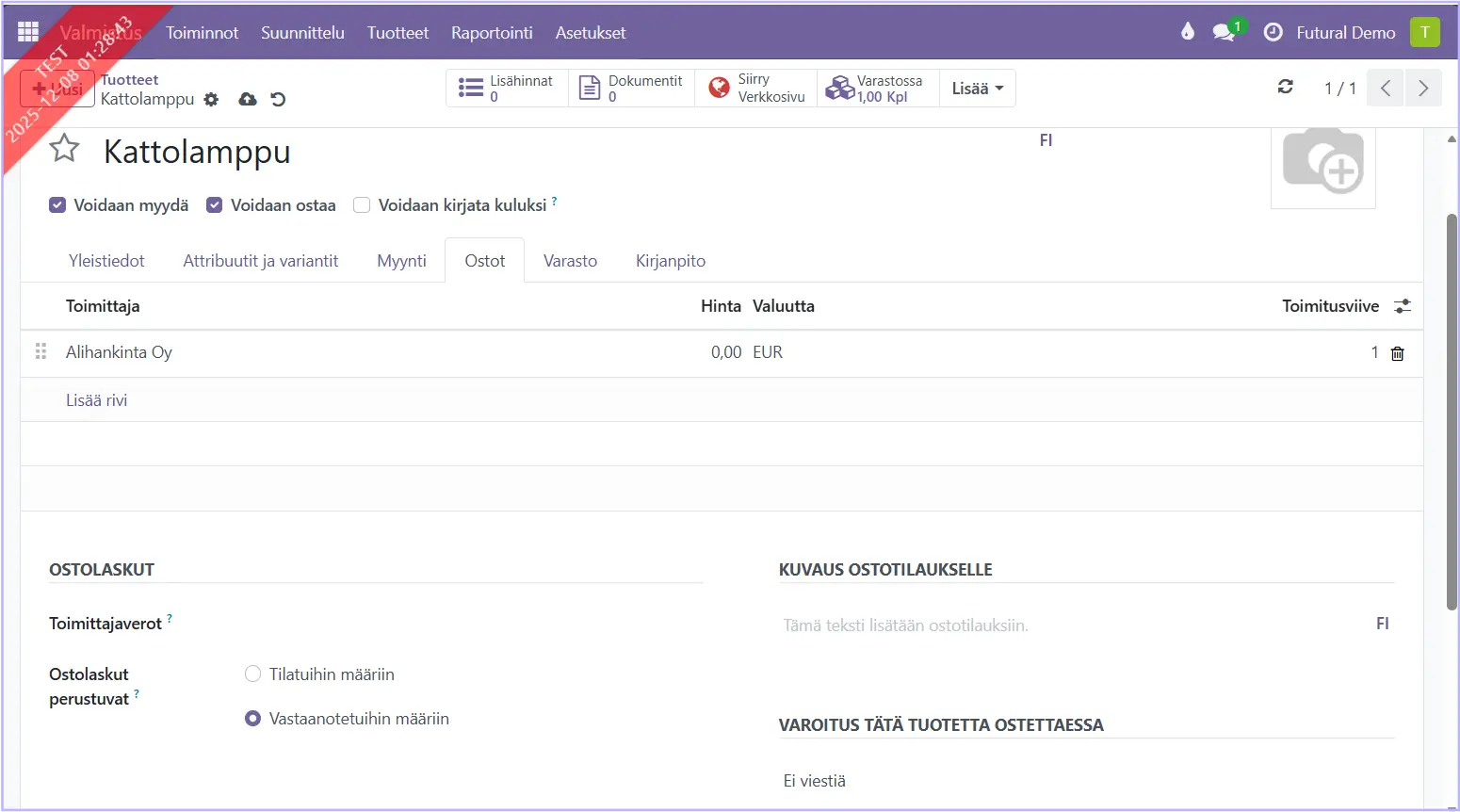Uncheck the Voidaan myydä checkbox
The image size is (1460, 812).
click(x=57, y=205)
